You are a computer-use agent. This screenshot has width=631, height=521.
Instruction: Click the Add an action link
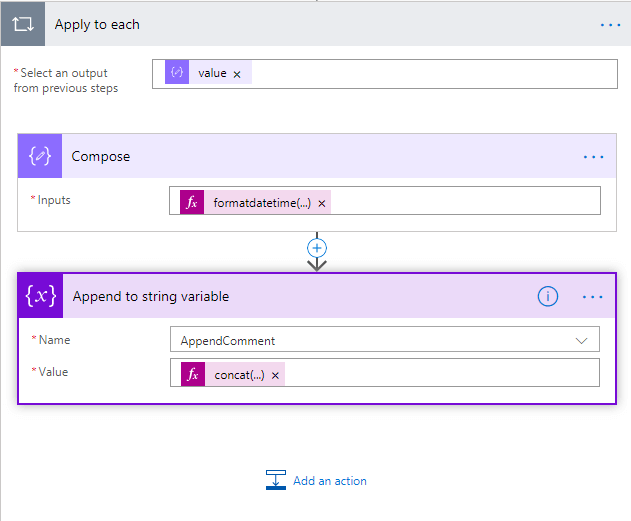pyautogui.click(x=330, y=481)
